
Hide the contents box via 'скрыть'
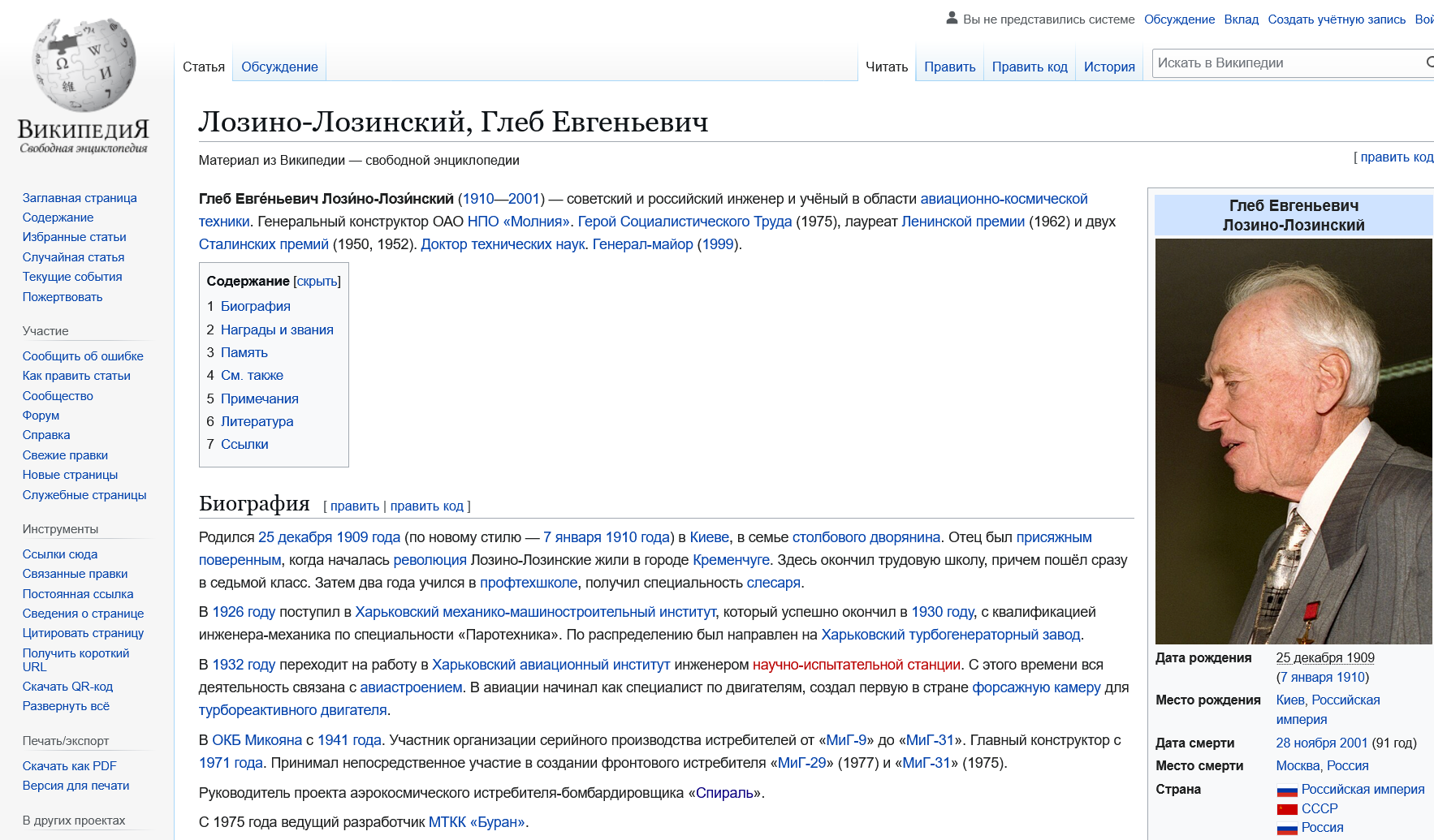click(317, 281)
